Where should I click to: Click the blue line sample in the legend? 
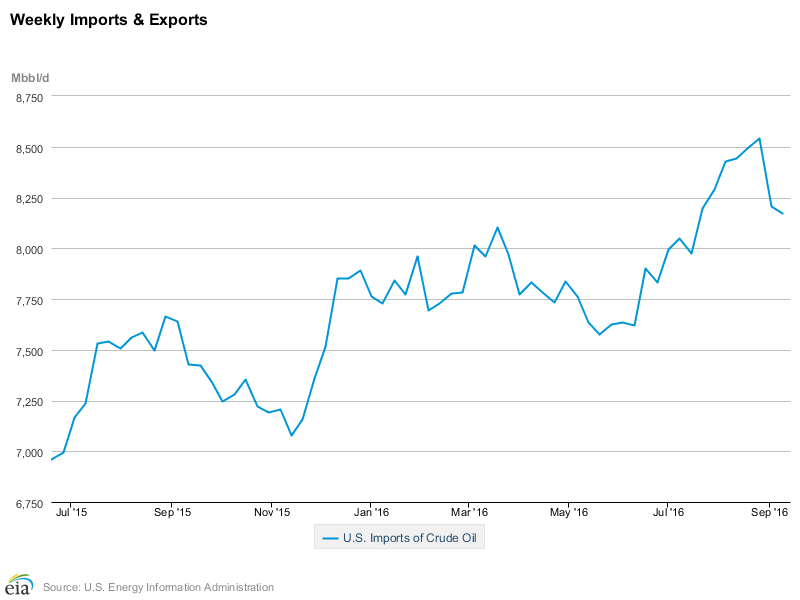[329, 539]
